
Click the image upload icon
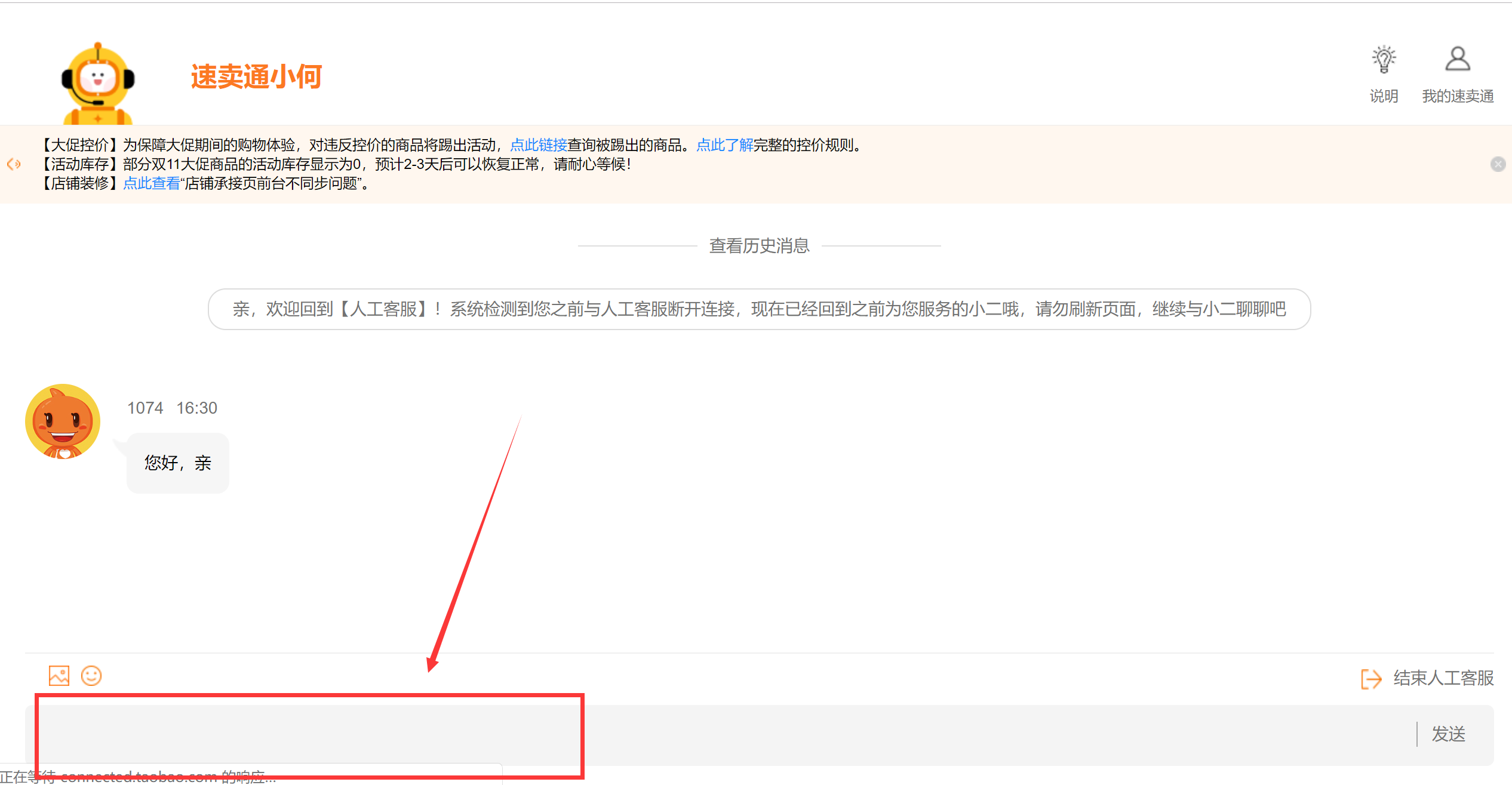59,676
